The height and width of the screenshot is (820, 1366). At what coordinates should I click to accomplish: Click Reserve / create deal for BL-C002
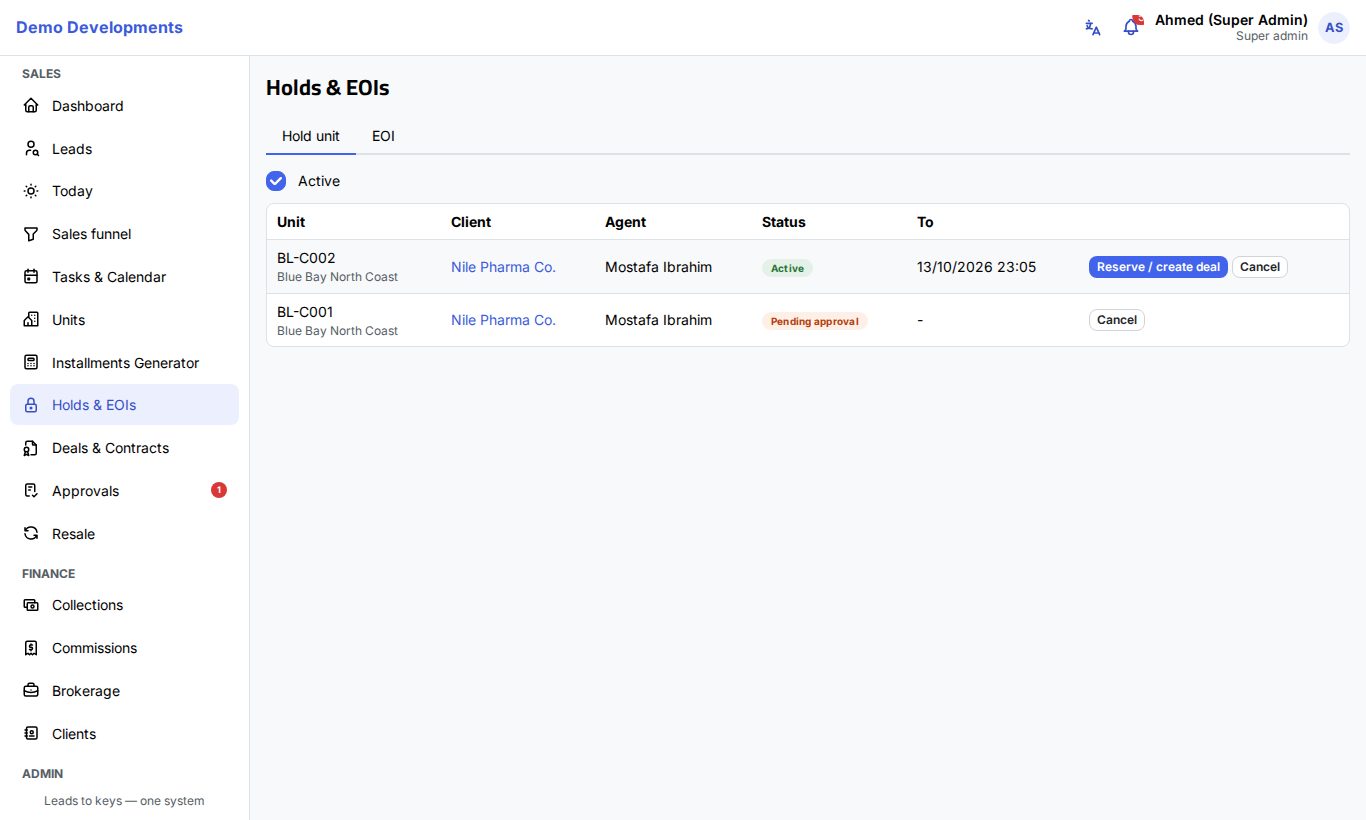coord(1158,267)
